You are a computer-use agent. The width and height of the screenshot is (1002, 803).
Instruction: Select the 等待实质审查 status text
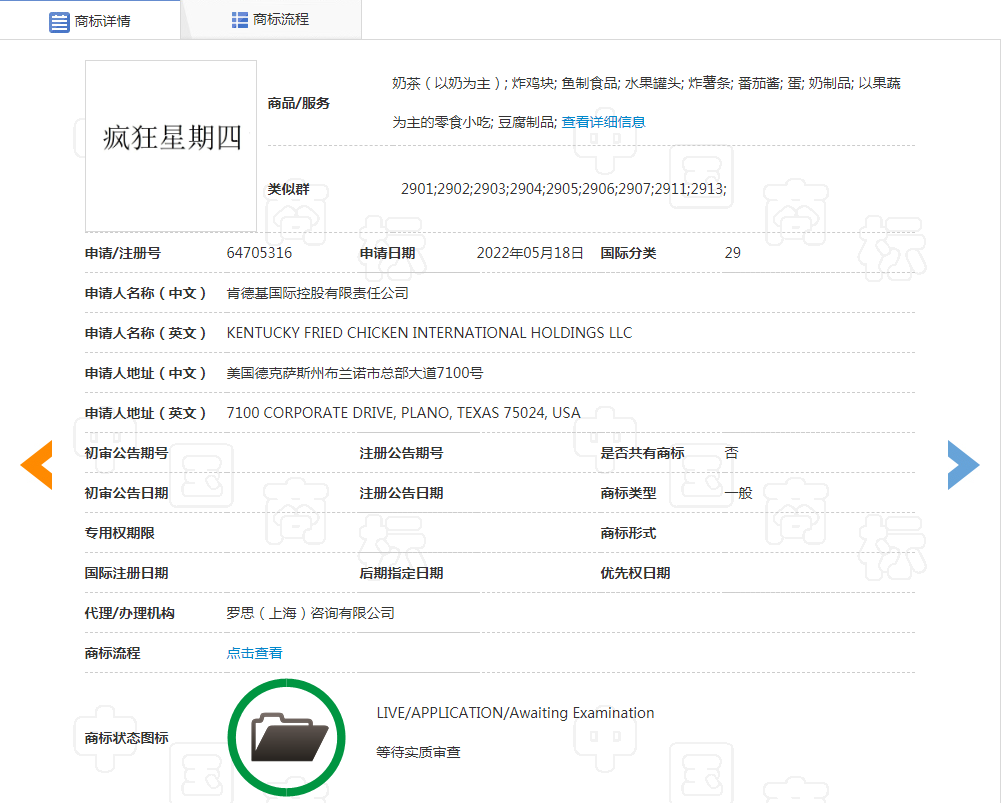(418, 753)
